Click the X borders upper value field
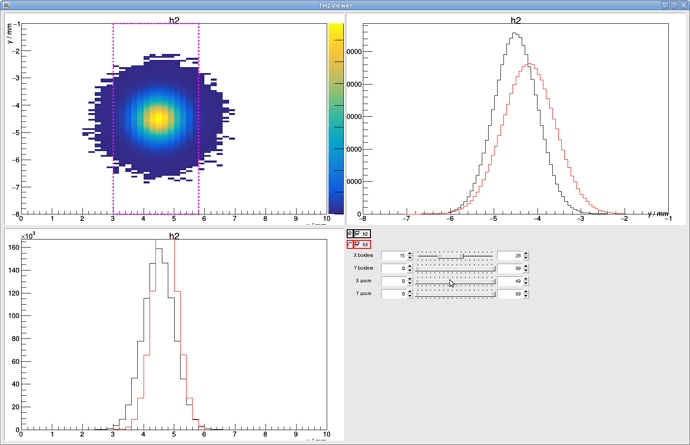The width and height of the screenshot is (690, 445). click(509, 256)
